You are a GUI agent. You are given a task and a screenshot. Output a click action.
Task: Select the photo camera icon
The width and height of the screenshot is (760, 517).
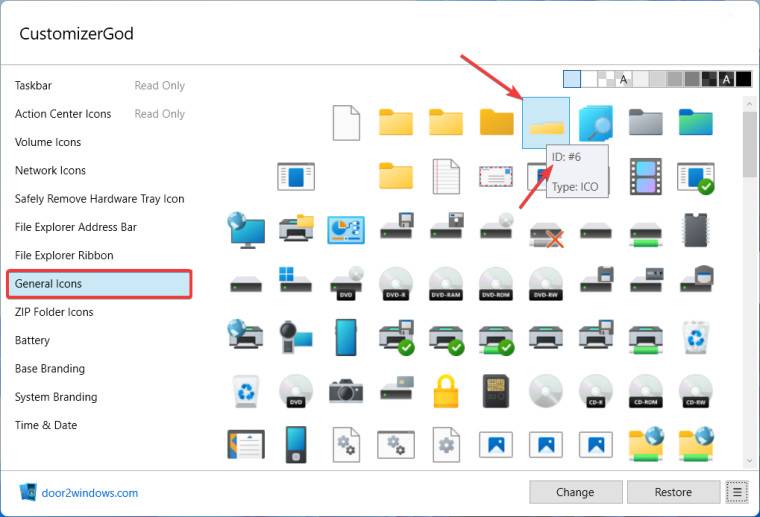tap(346, 391)
